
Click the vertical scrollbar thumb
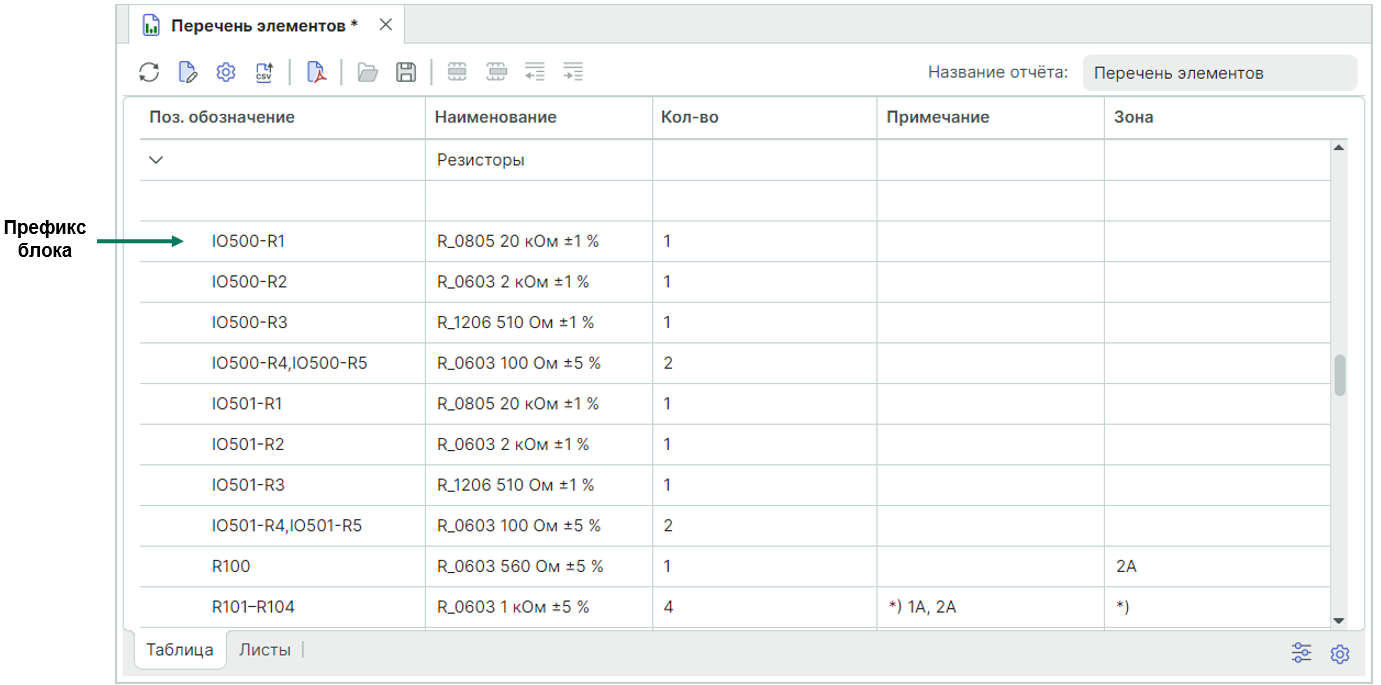pos(1340,375)
